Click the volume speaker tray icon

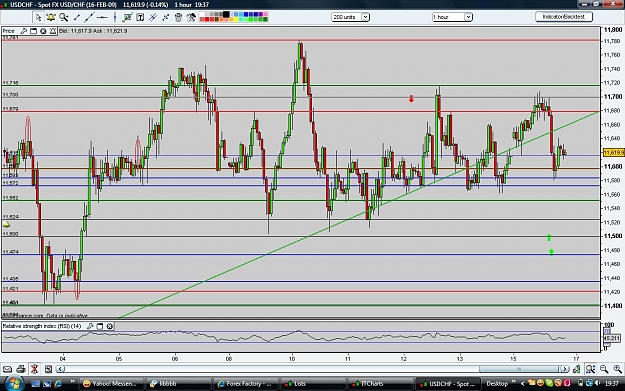click(597, 383)
